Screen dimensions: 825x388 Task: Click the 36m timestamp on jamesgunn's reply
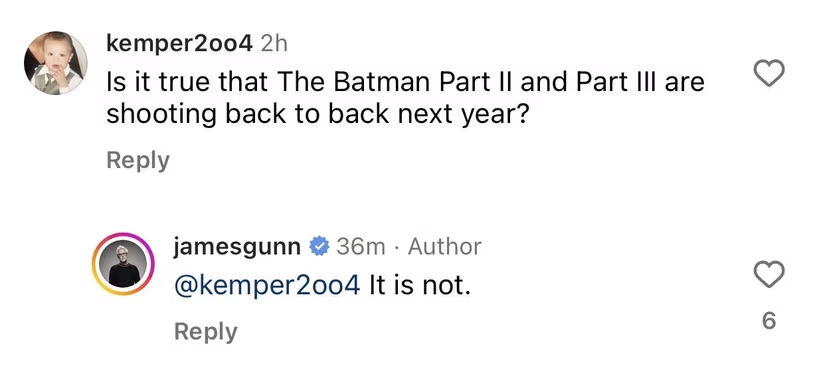tap(361, 246)
